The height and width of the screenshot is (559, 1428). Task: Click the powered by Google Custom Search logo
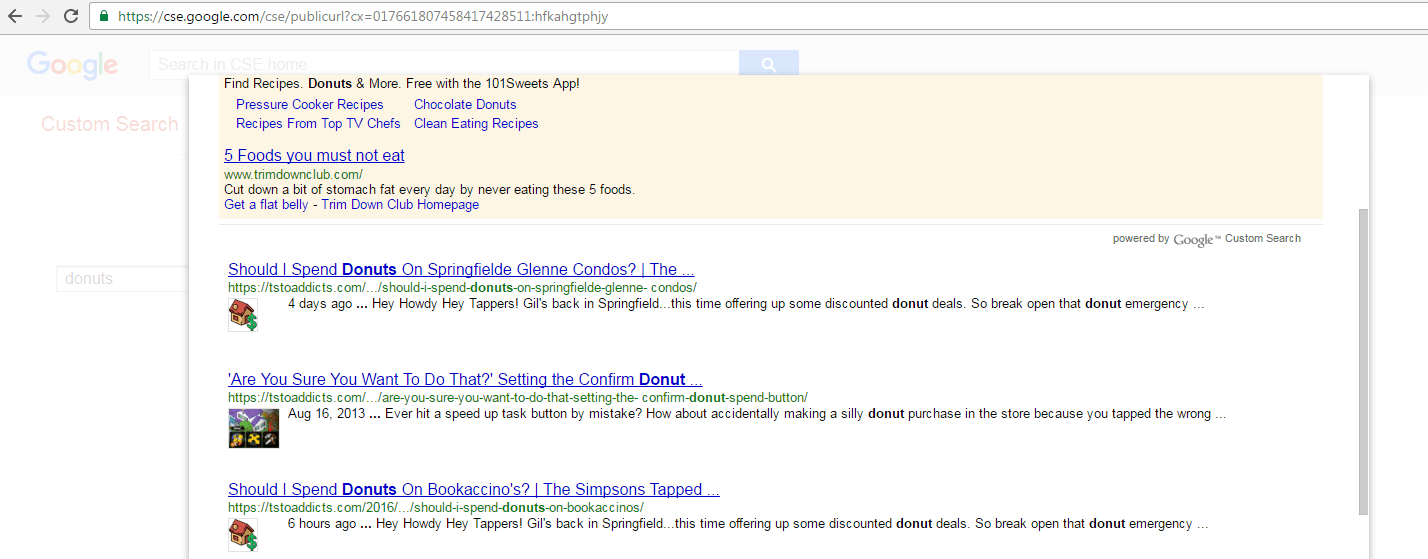click(1207, 239)
